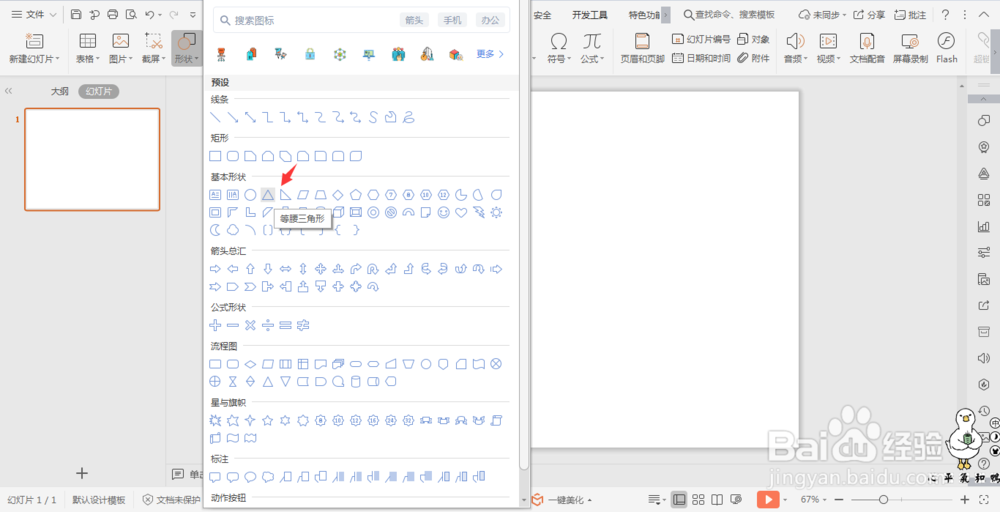This screenshot has width=1000, height=512.
Task: Click the shapes panel scrollbar
Action: 524,236
